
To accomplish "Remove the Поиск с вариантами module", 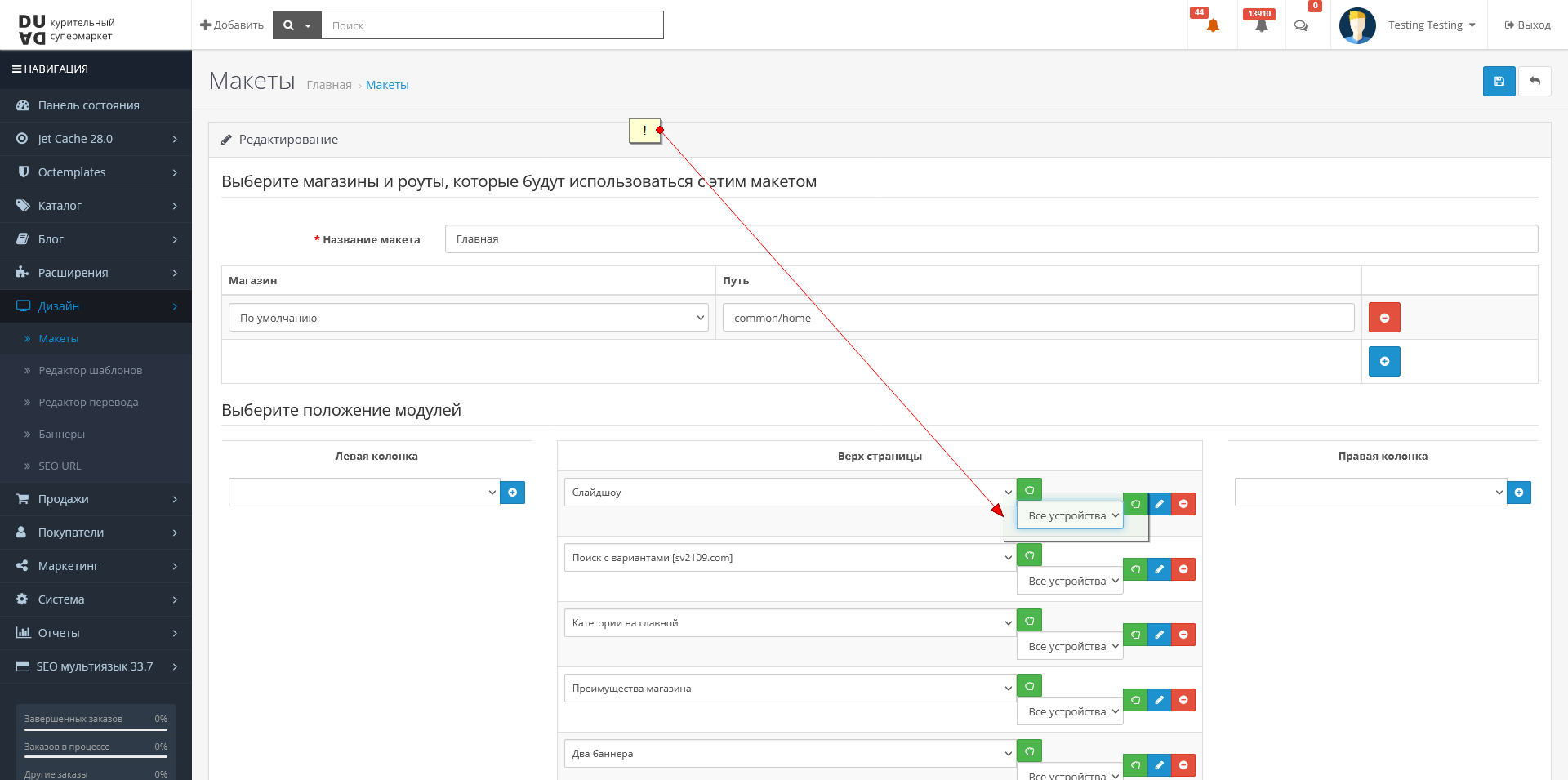I will coord(1183,569).
